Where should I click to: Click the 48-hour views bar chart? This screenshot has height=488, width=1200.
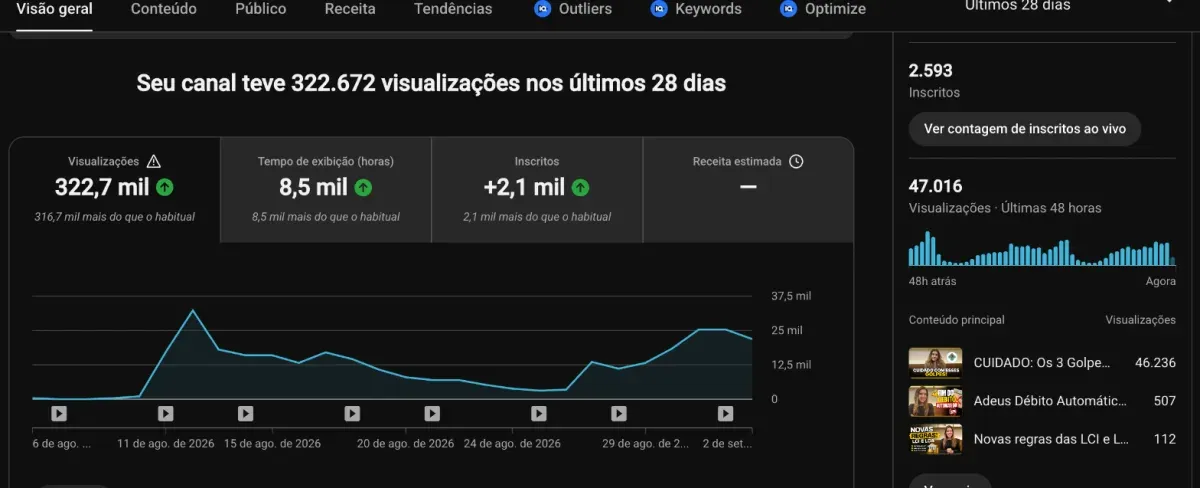click(1042, 249)
